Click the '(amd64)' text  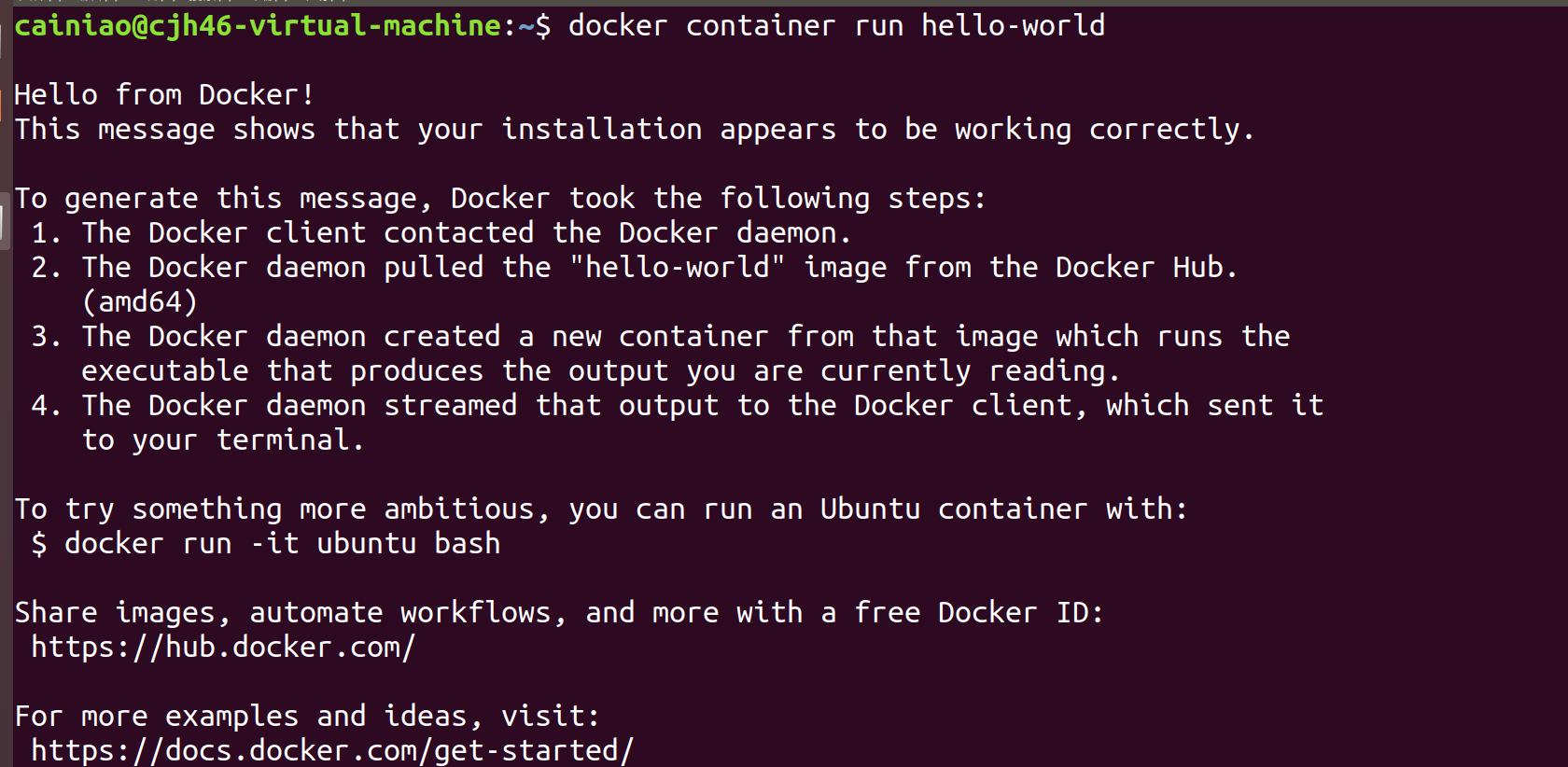click(x=140, y=302)
